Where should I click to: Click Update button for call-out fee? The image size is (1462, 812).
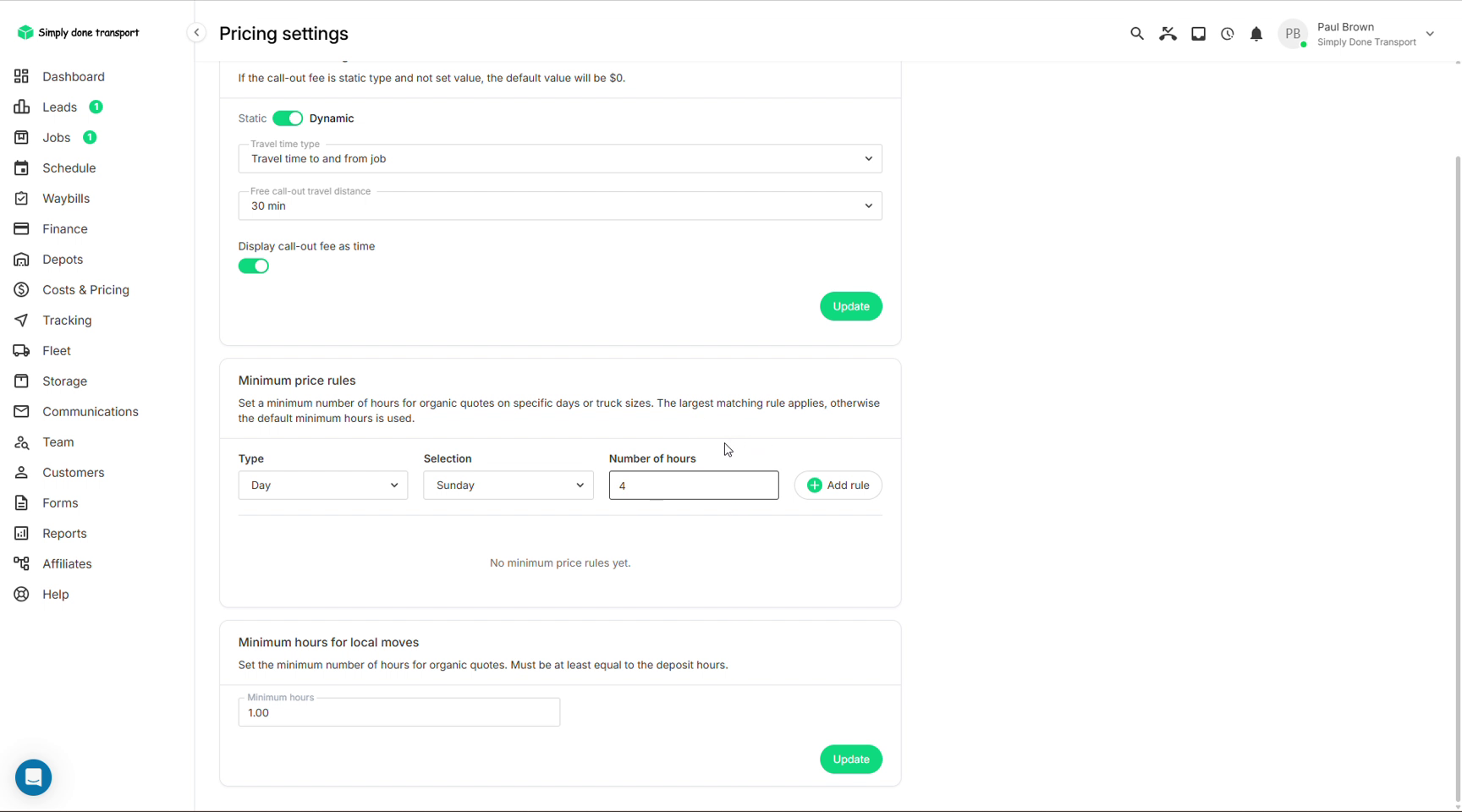click(x=851, y=306)
